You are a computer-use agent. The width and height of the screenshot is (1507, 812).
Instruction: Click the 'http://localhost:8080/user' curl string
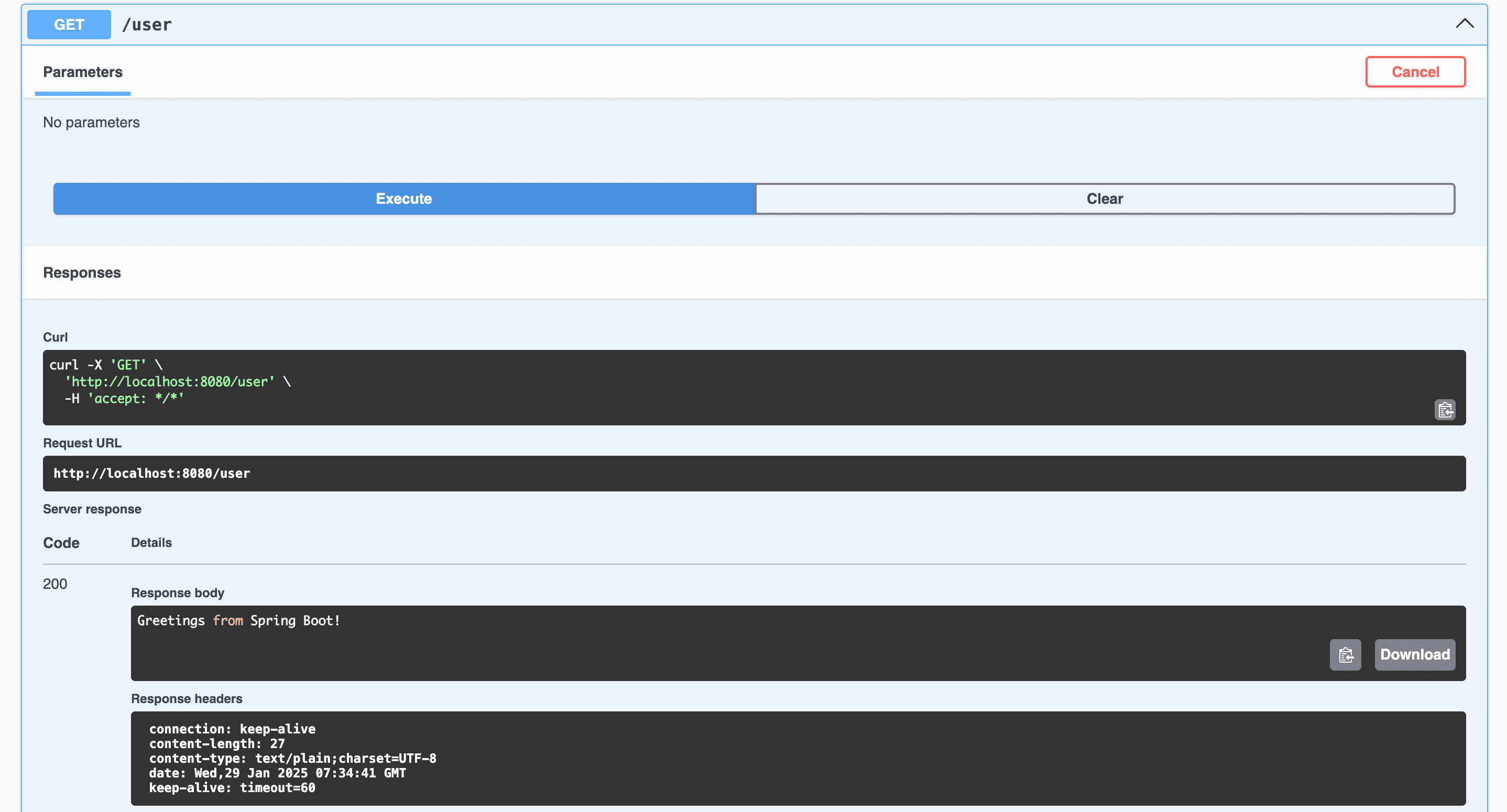pyautogui.click(x=170, y=381)
